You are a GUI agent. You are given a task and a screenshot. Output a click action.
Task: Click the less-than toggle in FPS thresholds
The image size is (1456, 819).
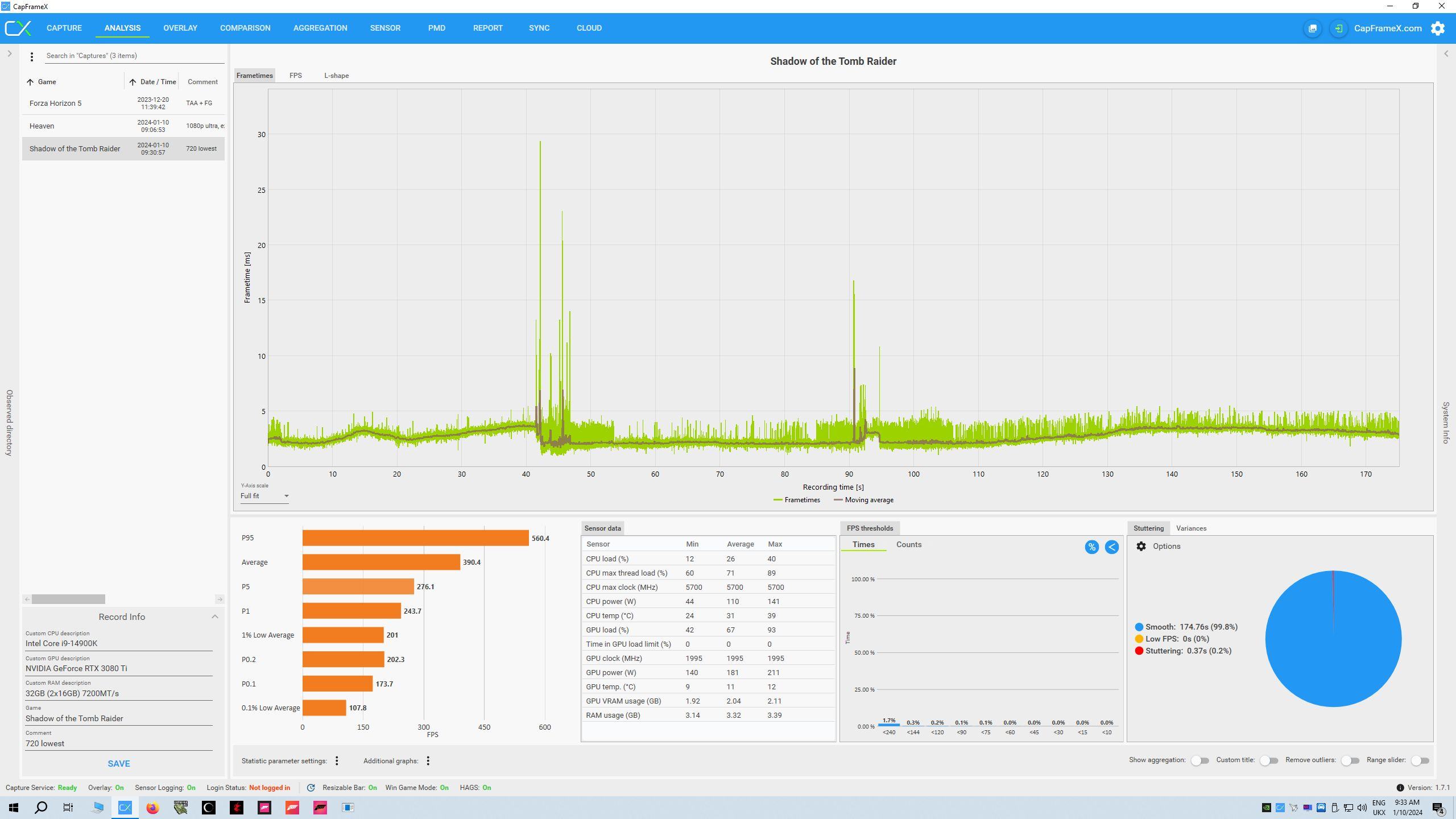pos(1111,547)
